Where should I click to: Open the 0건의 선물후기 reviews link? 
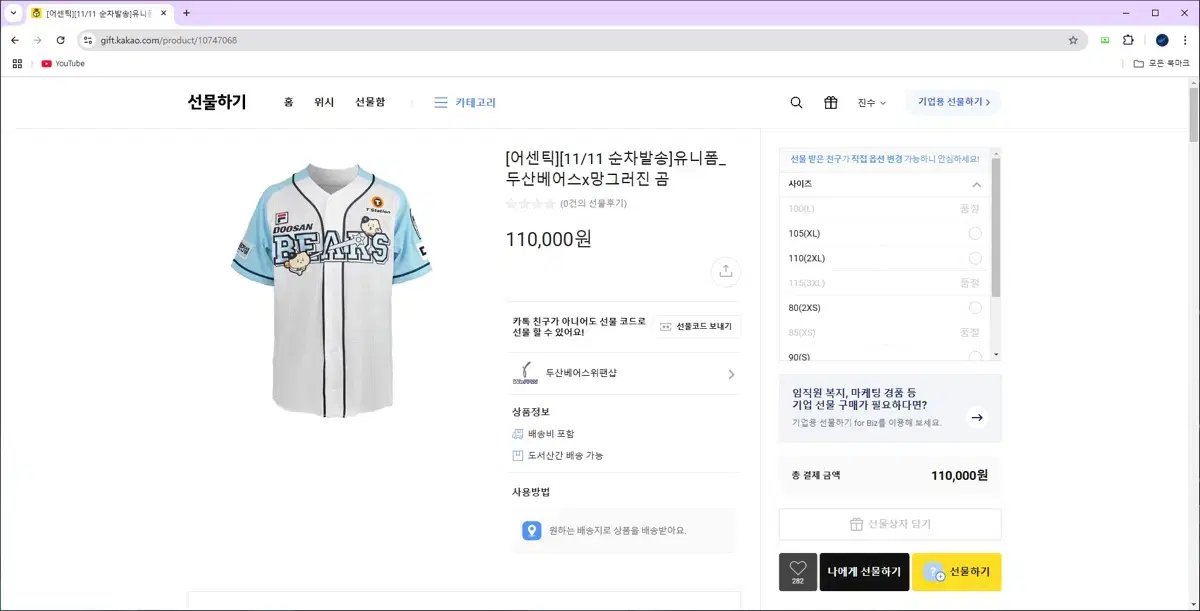tap(593, 203)
